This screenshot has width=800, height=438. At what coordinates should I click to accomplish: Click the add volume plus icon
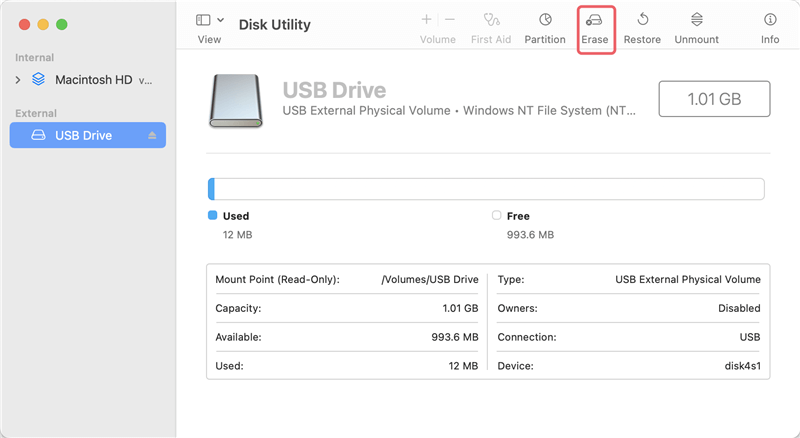[x=427, y=20]
